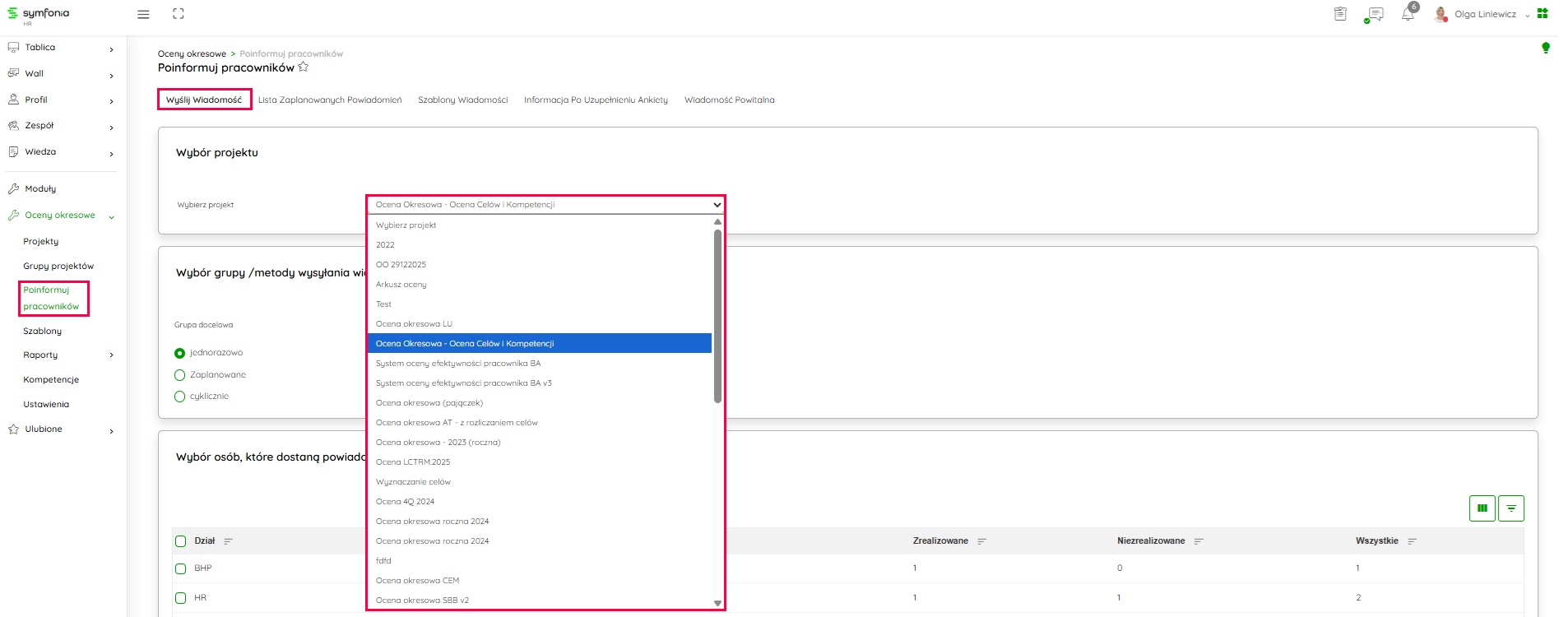The height and width of the screenshot is (617, 1568).
Task: Add page to favorites with star icon
Action: tap(304, 67)
